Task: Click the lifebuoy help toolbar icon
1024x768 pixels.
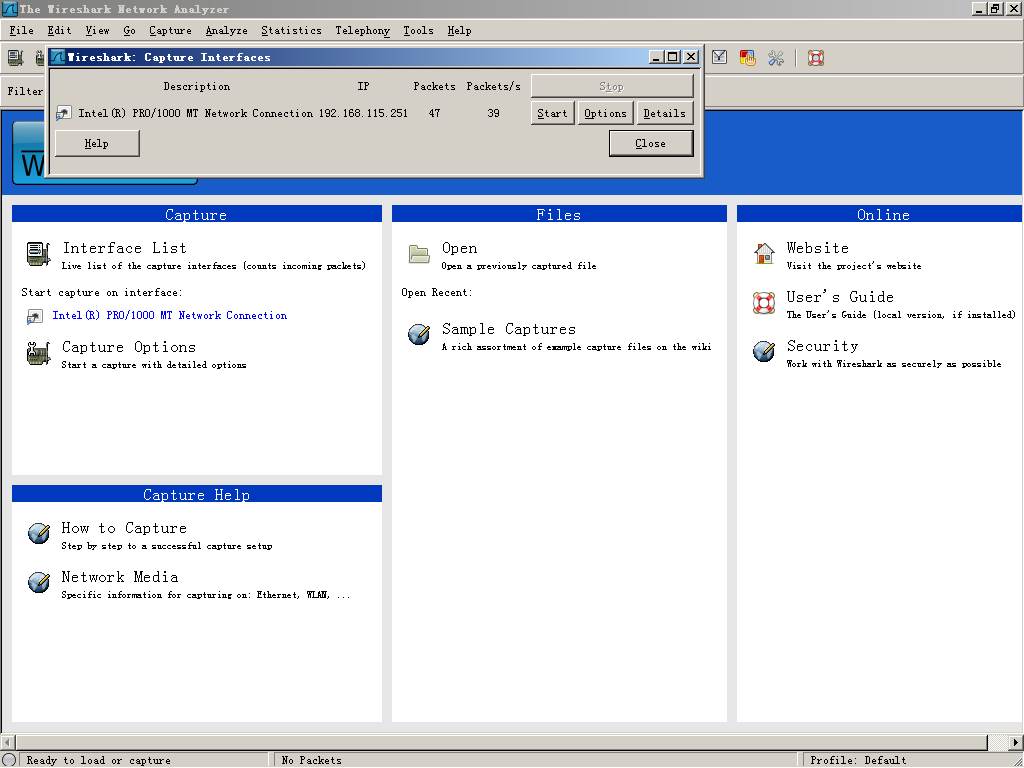Action: (816, 58)
